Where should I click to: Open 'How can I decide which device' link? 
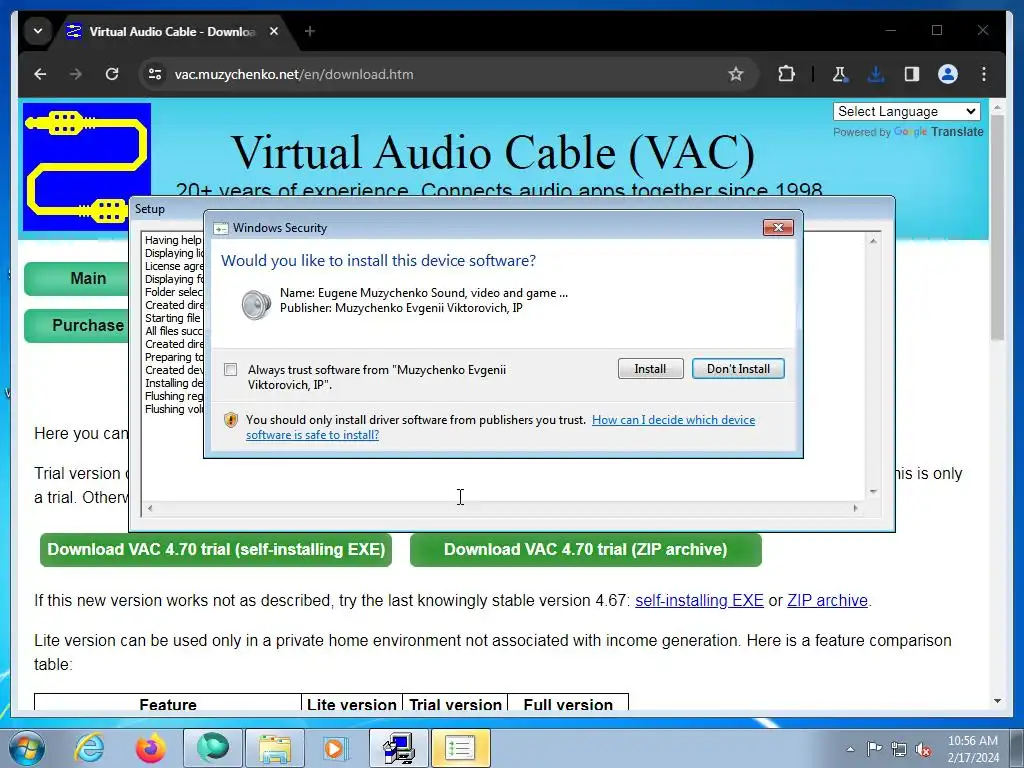pyautogui.click(x=673, y=420)
